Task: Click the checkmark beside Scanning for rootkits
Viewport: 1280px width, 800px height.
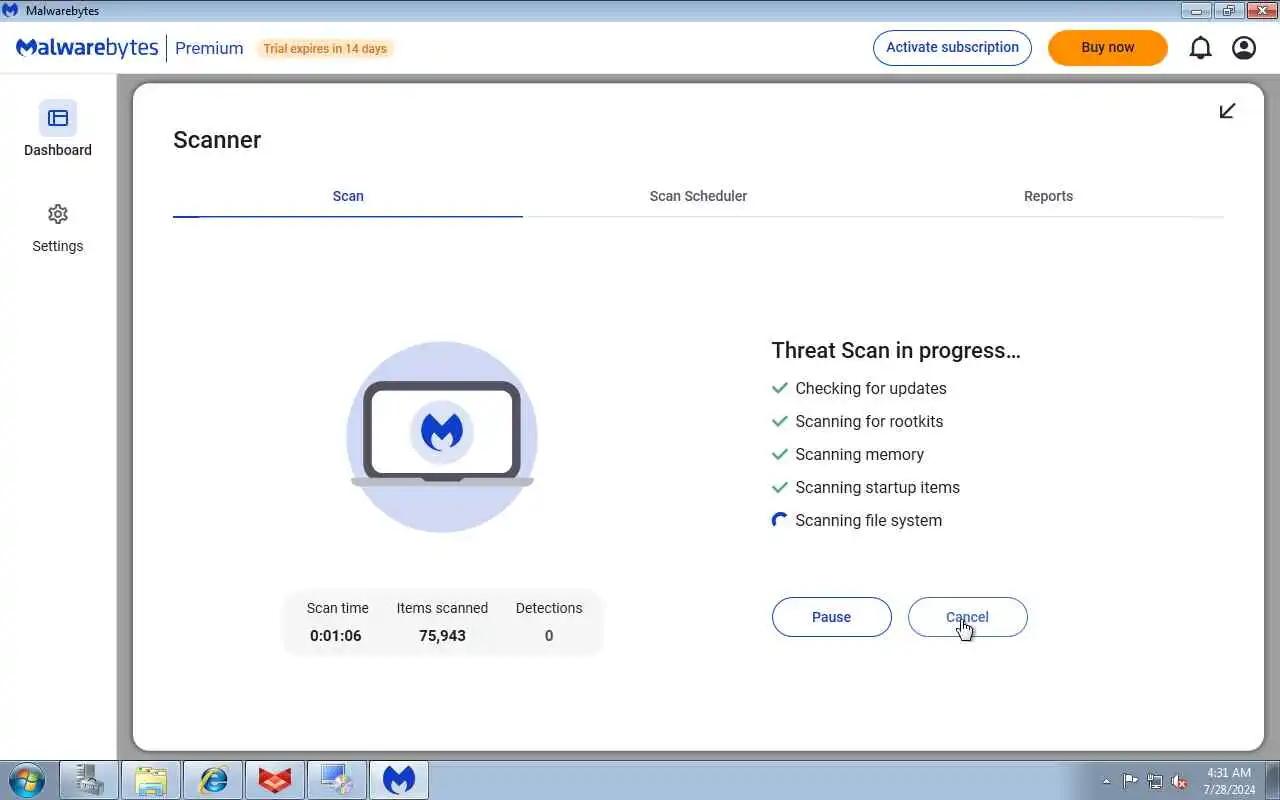Action: pyautogui.click(x=780, y=421)
